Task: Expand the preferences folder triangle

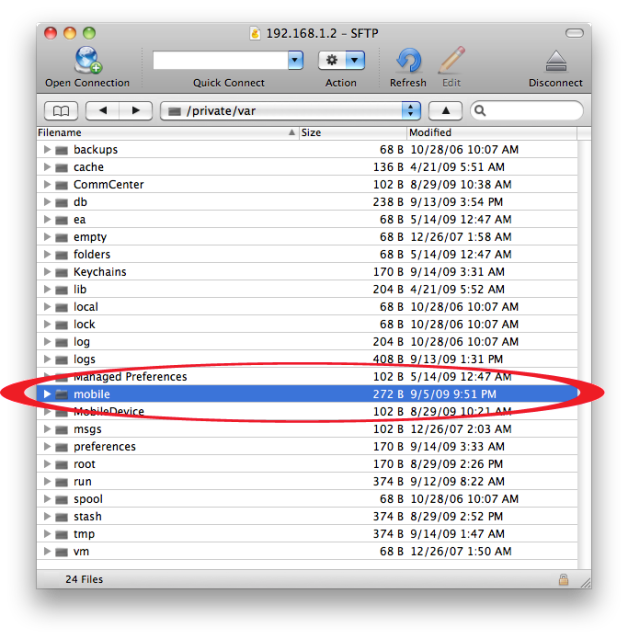Action: [x=47, y=447]
